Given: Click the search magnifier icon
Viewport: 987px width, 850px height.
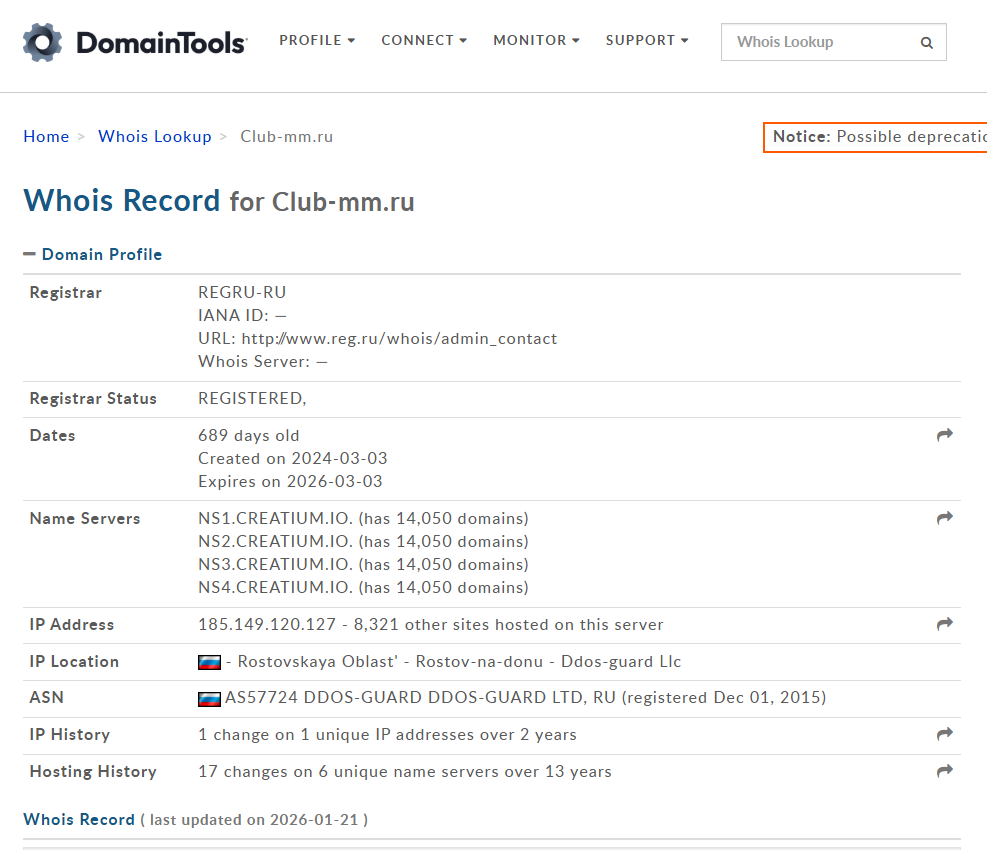Looking at the screenshot, I should pyautogui.click(x=926, y=43).
